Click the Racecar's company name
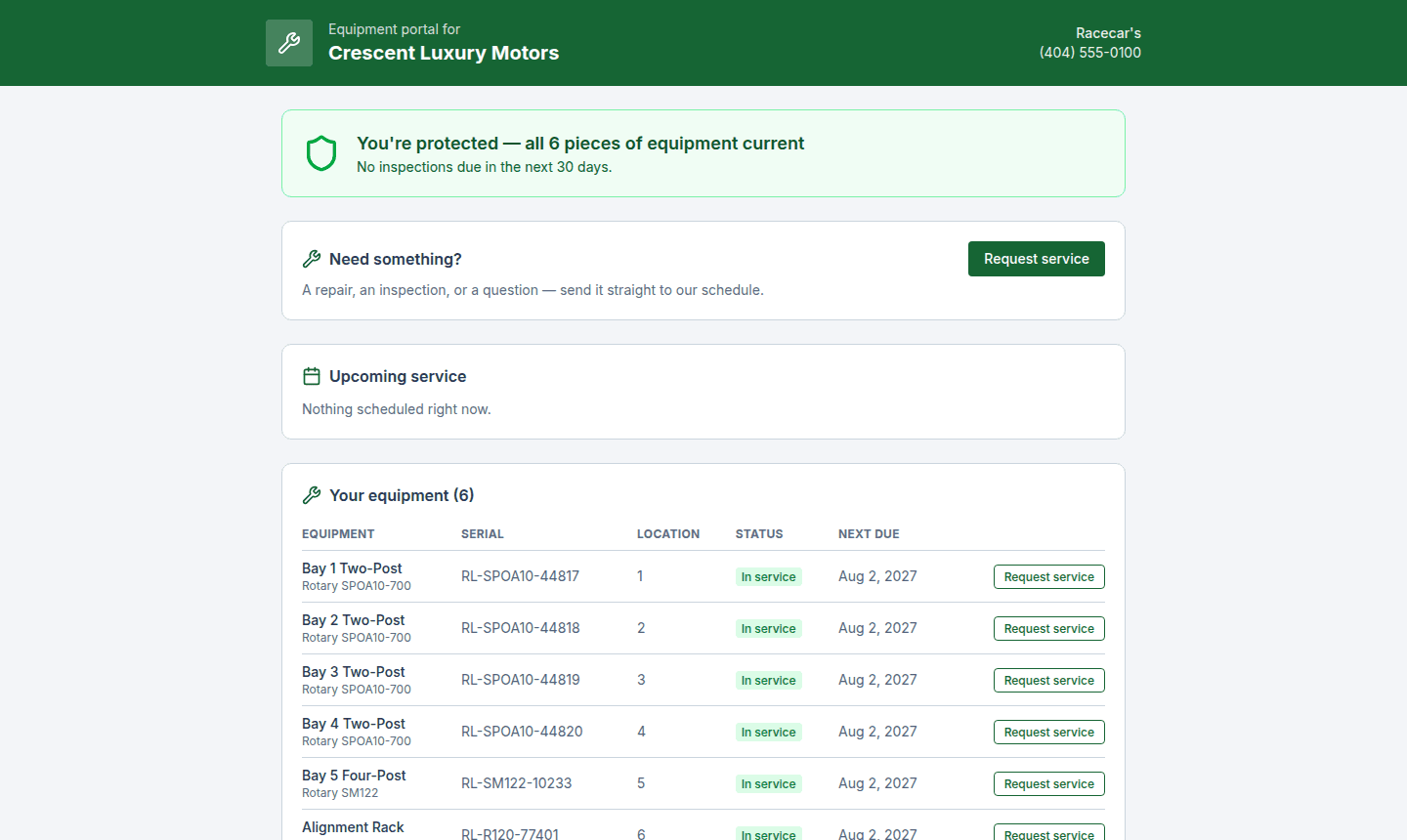The image size is (1407, 840). point(1108,33)
